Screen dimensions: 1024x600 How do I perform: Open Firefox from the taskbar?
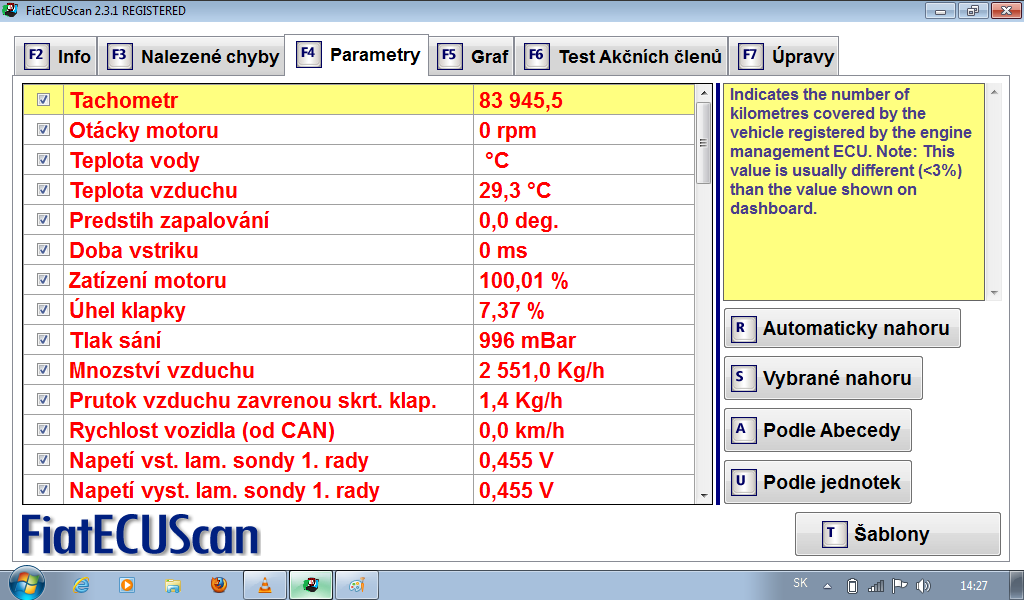coord(219,585)
